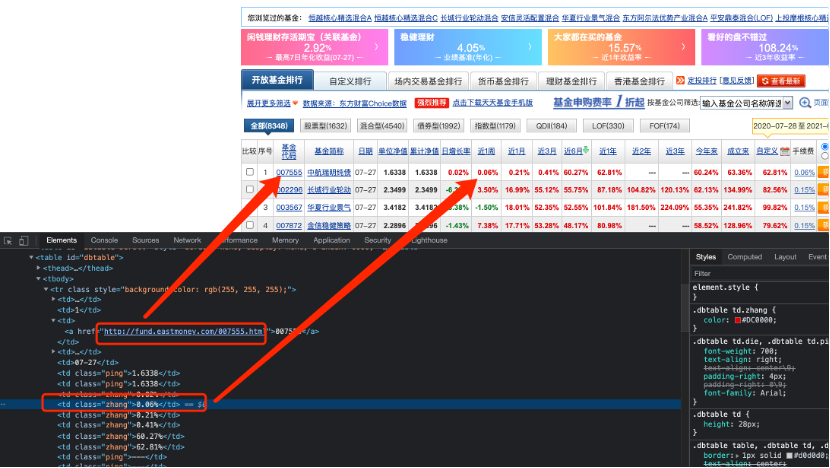Switch to the Computed styles pane tab

[x=744, y=257]
